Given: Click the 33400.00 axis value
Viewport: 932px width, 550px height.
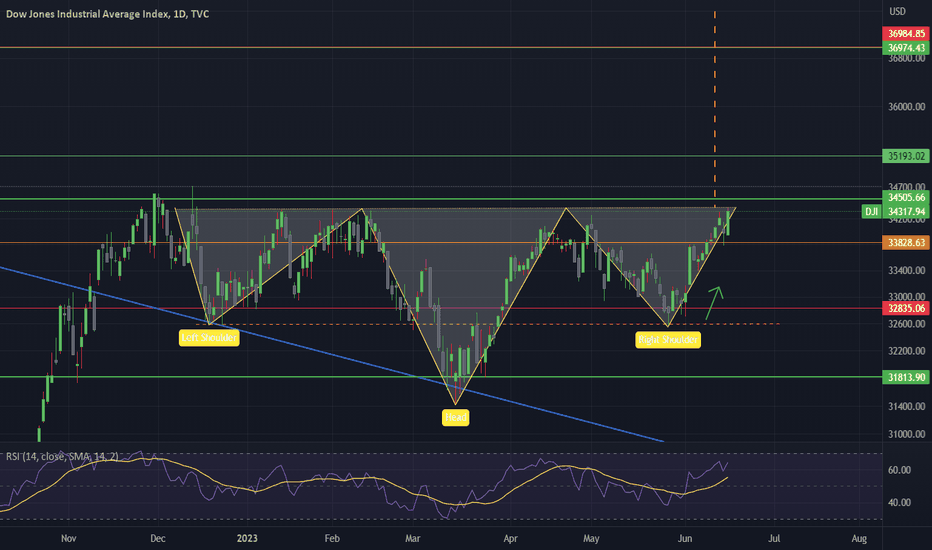Looking at the screenshot, I should (x=906, y=270).
